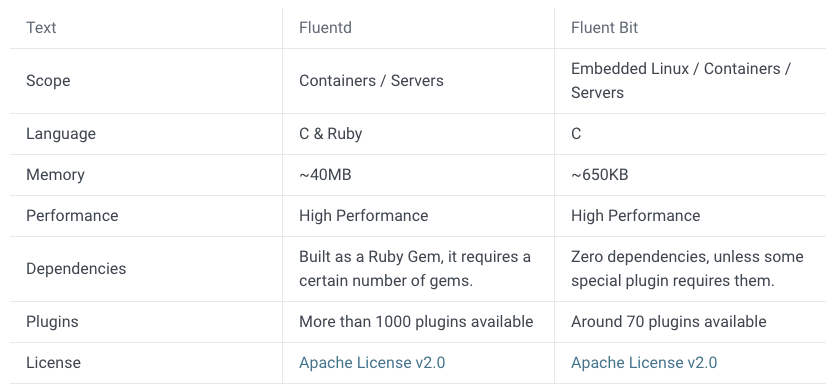Click the Fluentd column header
The image size is (833, 392).
325,28
